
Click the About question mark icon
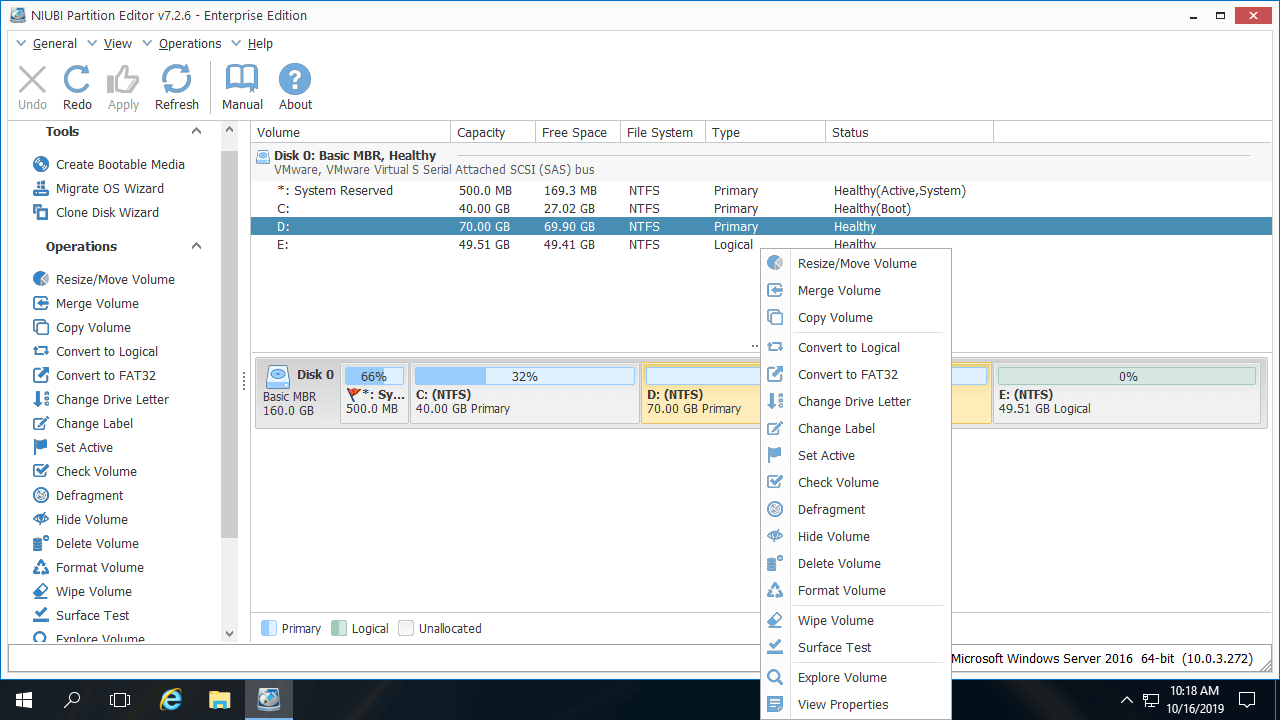click(295, 87)
